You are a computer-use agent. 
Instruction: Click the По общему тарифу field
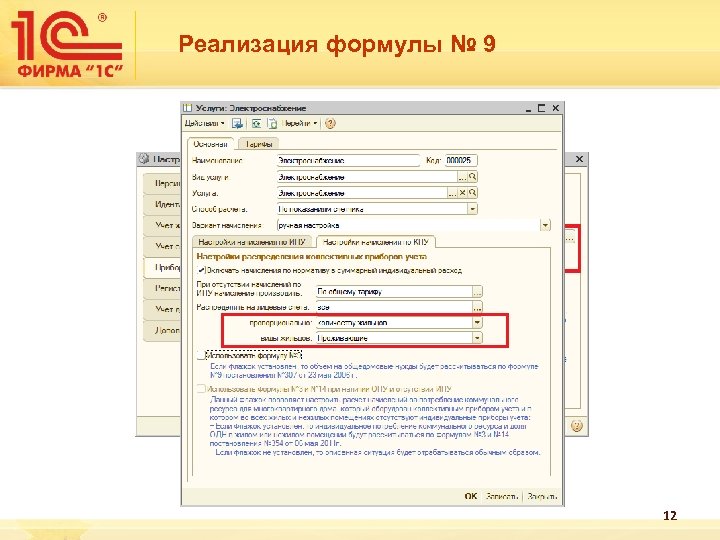394,292
